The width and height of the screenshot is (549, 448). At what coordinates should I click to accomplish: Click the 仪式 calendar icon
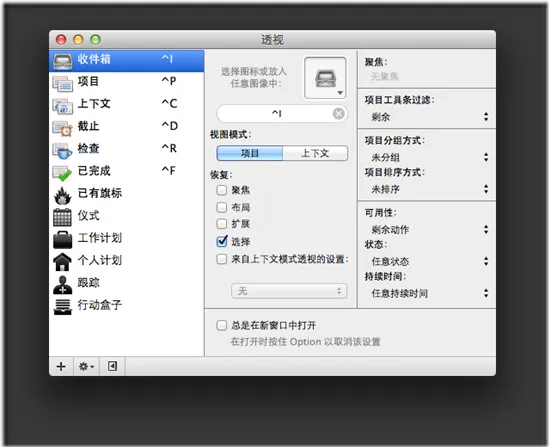point(62,217)
